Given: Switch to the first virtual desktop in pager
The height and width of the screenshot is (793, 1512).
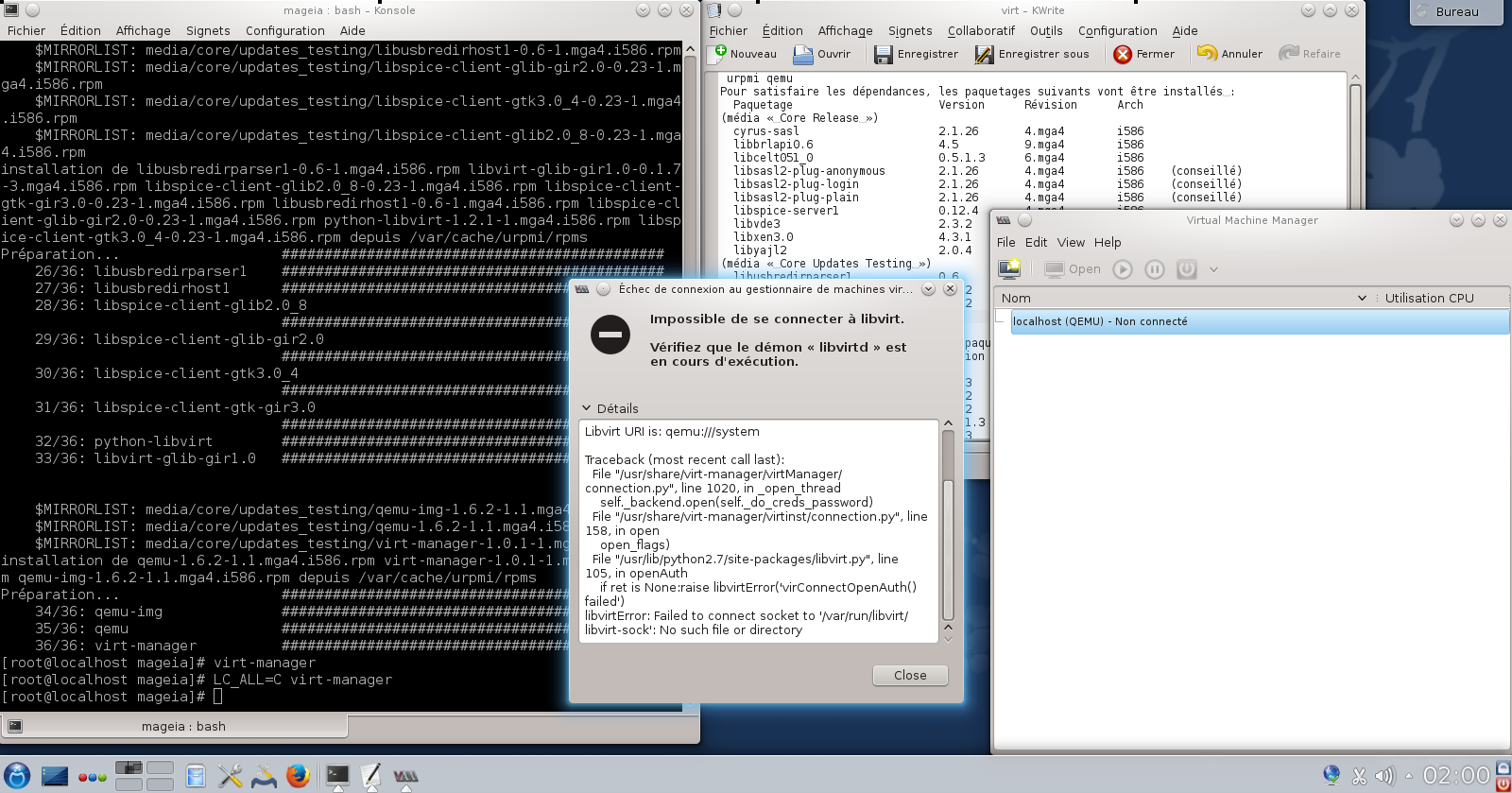Looking at the screenshot, I should (129, 768).
